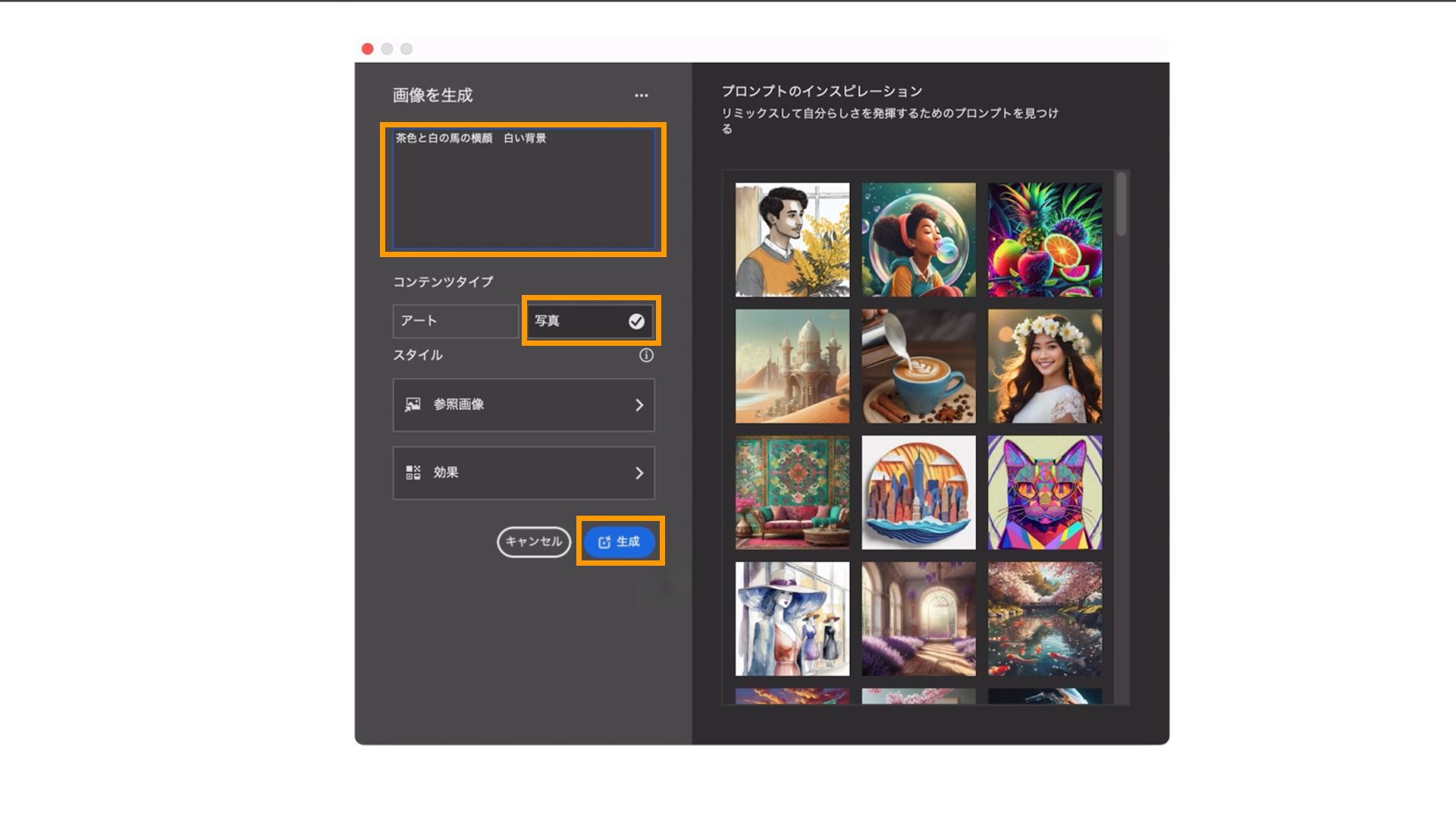
Task: Open the three-dot options menu
Action: [x=642, y=96]
